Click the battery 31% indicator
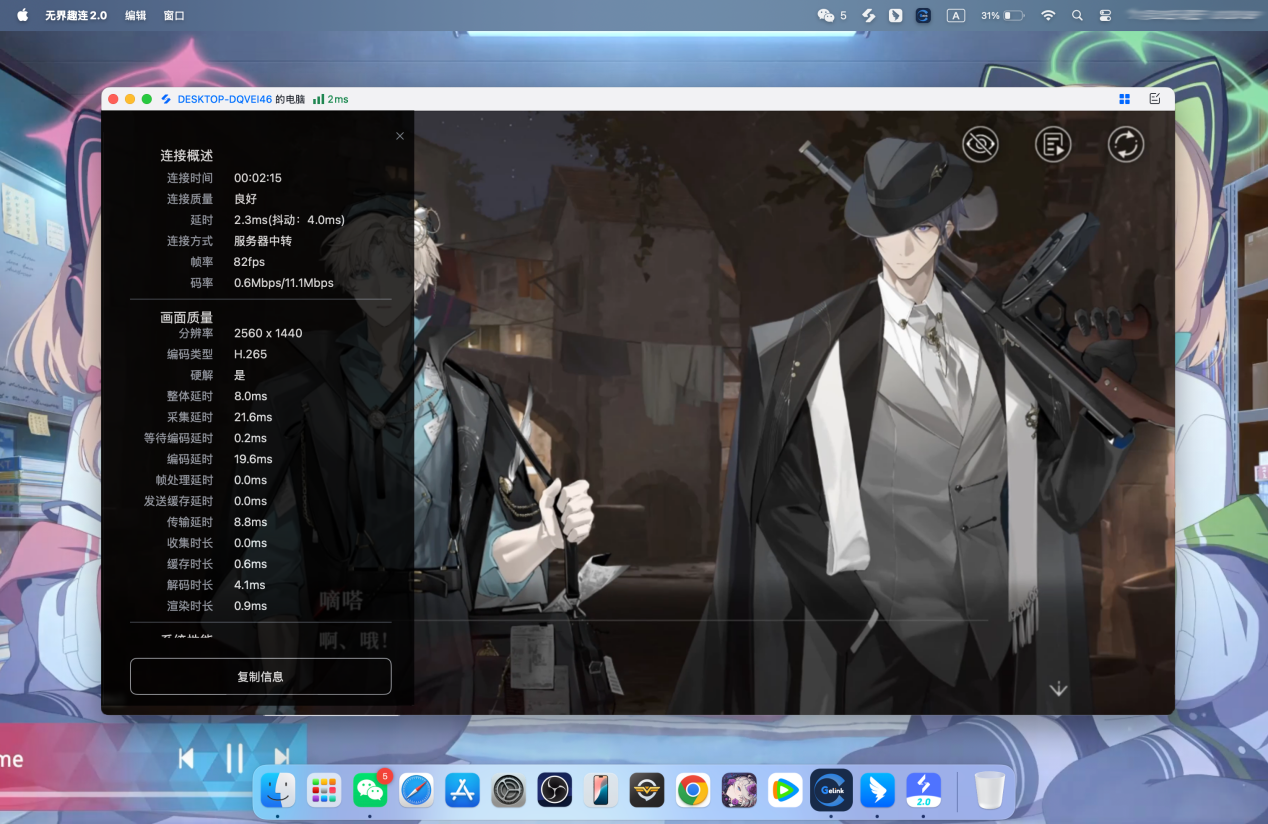 point(1002,15)
